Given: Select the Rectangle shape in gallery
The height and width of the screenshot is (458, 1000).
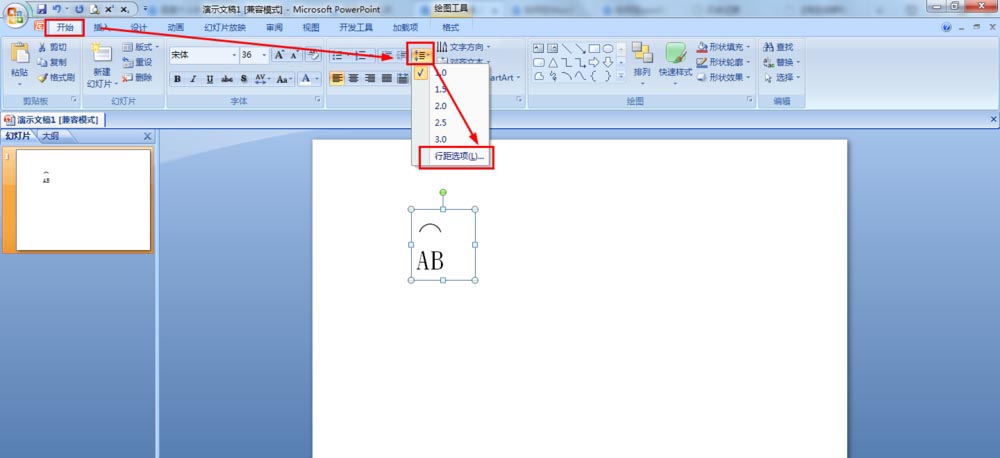Looking at the screenshot, I should [594, 48].
